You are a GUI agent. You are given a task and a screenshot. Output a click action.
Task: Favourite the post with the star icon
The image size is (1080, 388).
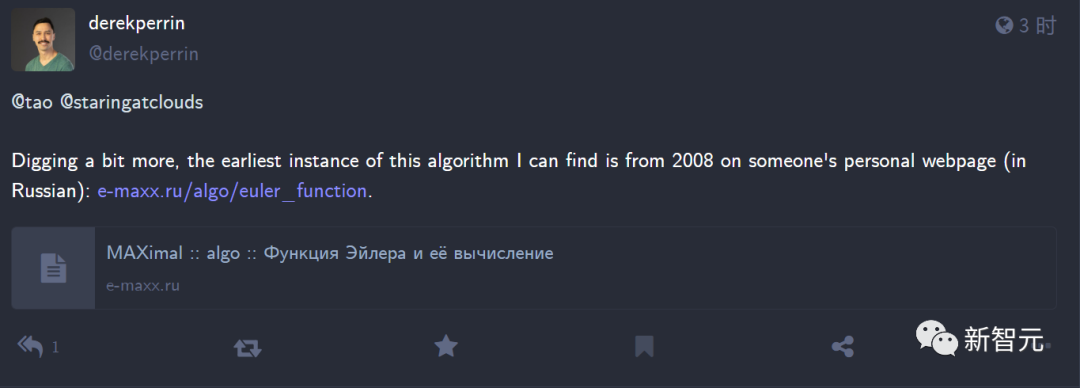tap(446, 346)
